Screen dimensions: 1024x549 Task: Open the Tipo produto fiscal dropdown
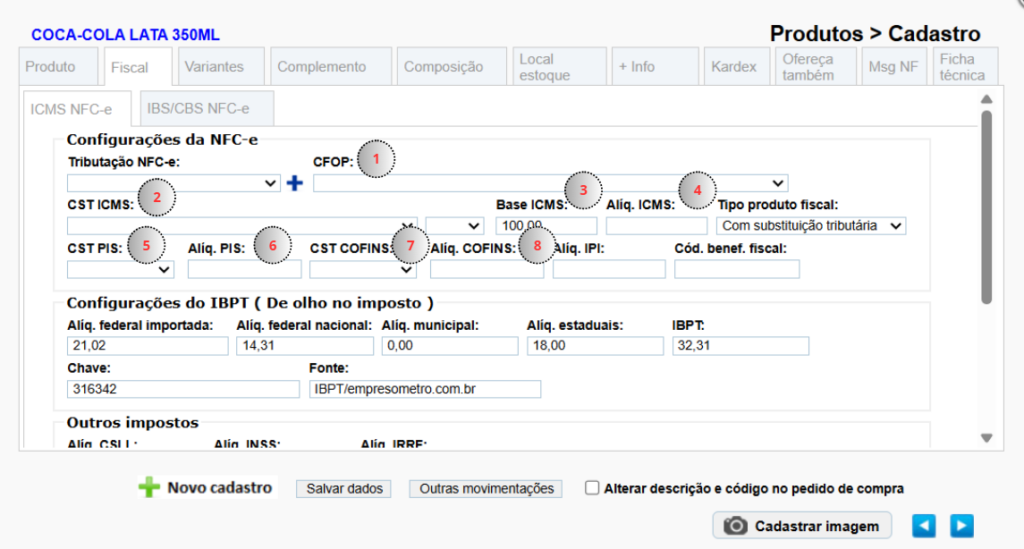(x=811, y=226)
